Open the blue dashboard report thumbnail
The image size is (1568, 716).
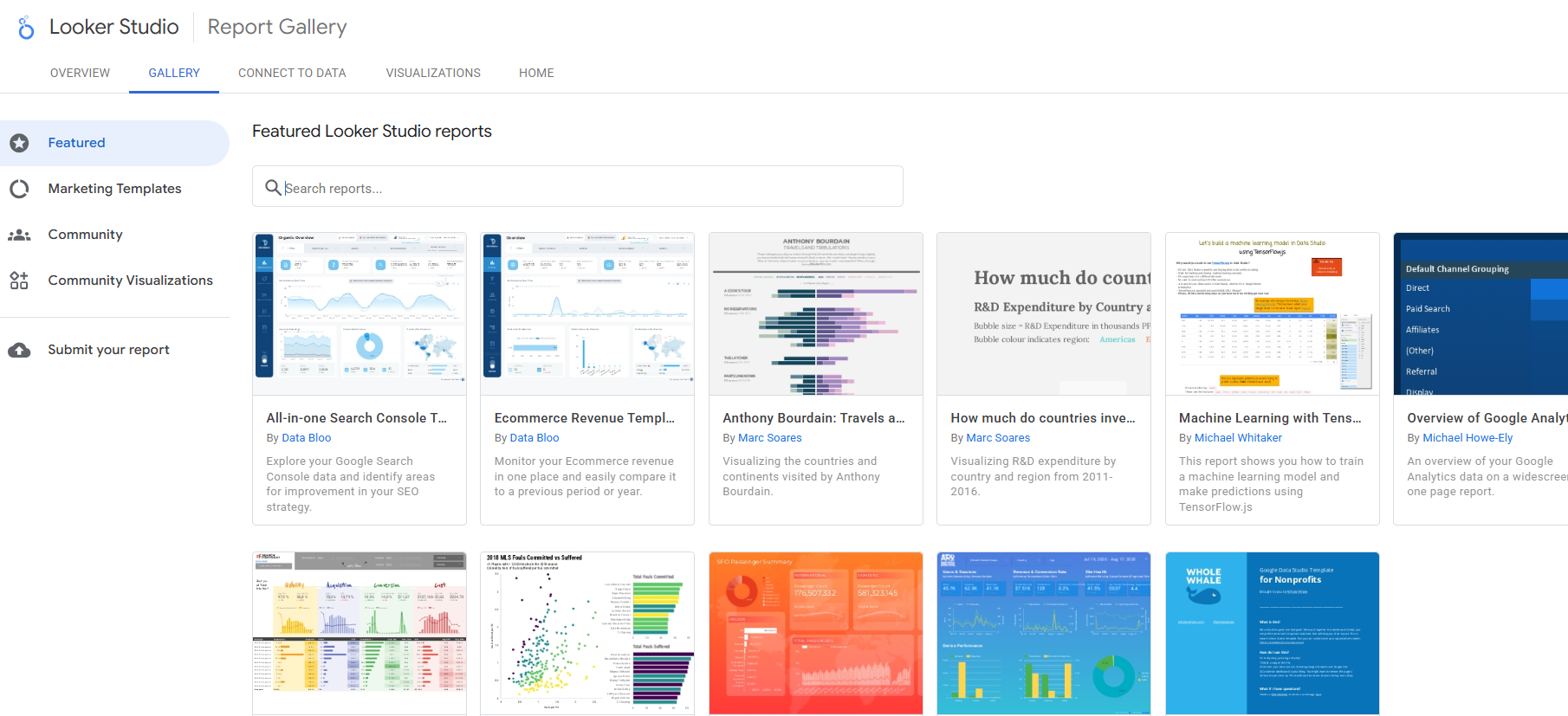pos(1044,634)
